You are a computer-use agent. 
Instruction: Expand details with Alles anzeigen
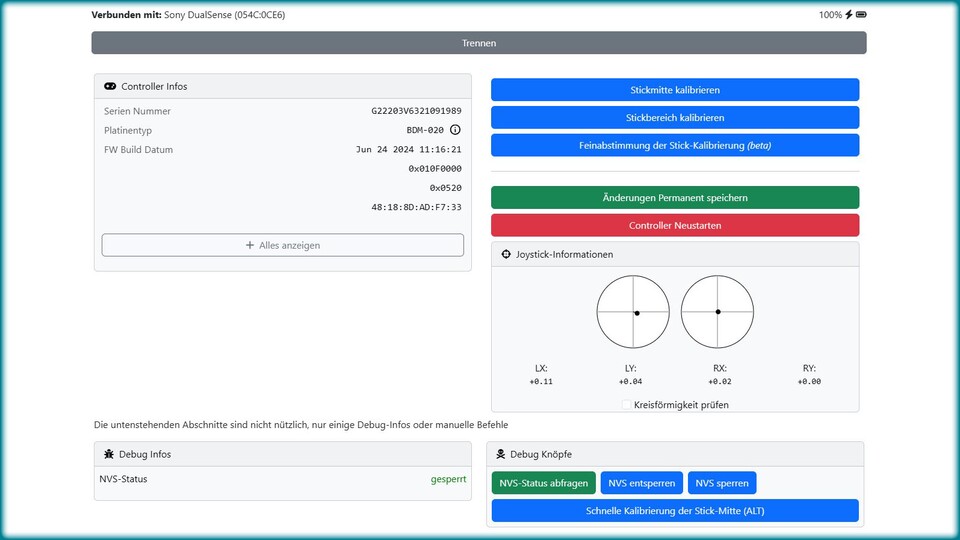click(283, 245)
